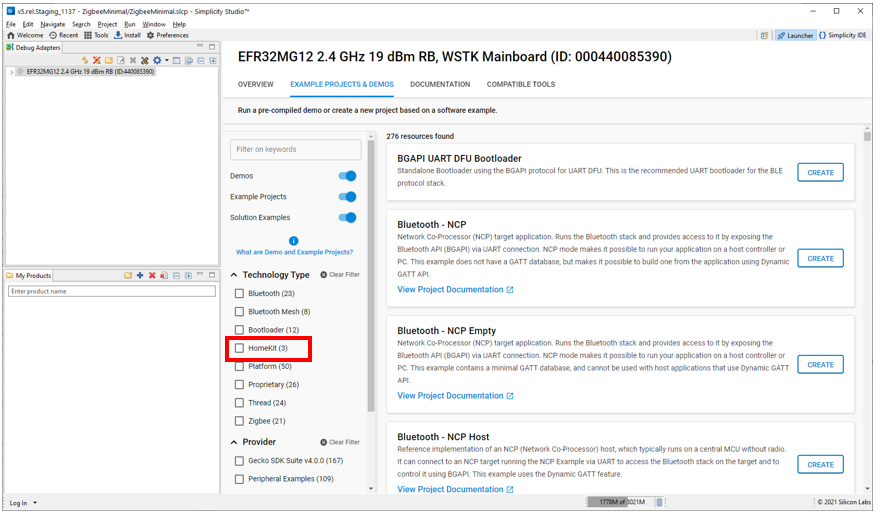Check Peripheral Examples (109) checkbox
Viewport: 878px width, 517px height.
[240, 479]
